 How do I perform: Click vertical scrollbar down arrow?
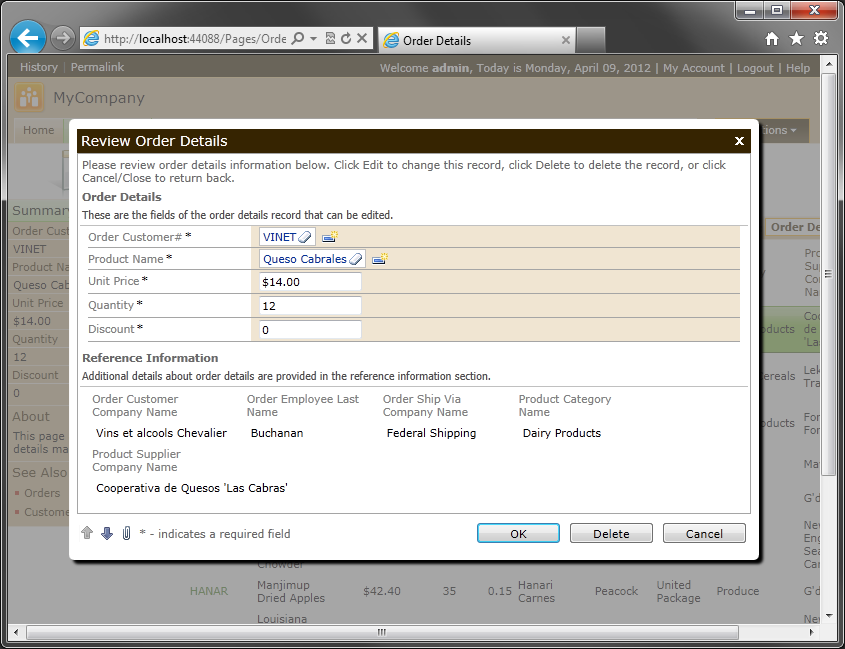coord(828,615)
